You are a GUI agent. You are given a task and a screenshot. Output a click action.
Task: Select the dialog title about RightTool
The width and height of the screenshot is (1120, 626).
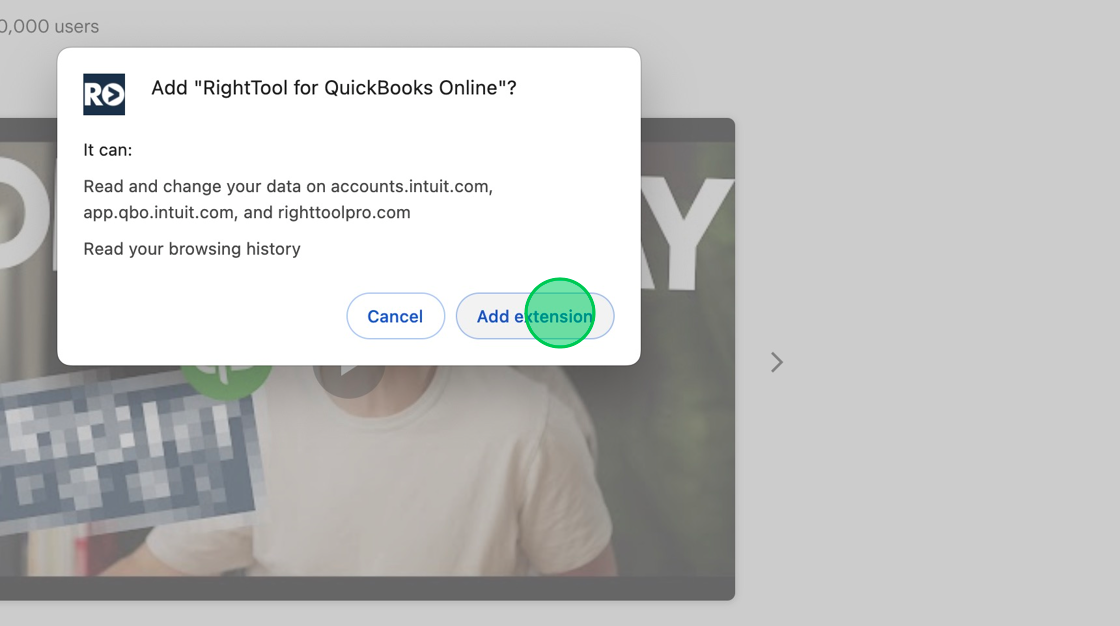click(x=334, y=88)
